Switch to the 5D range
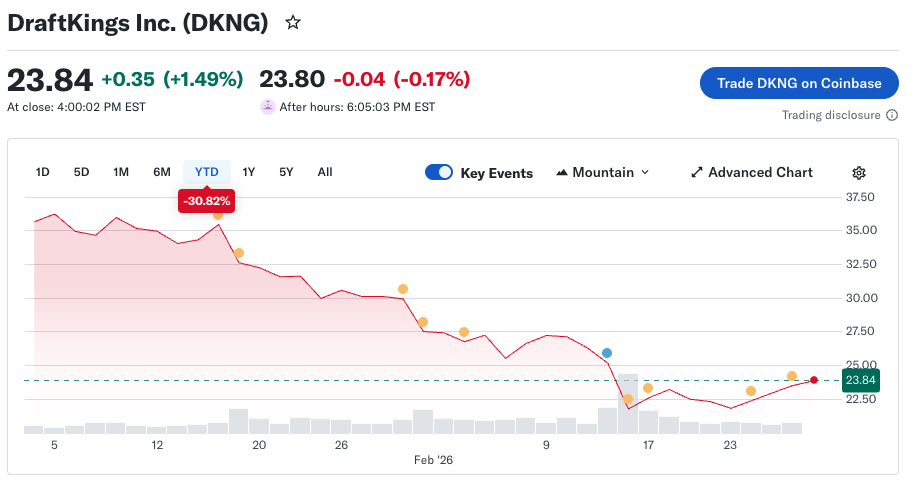 (x=81, y=172)
